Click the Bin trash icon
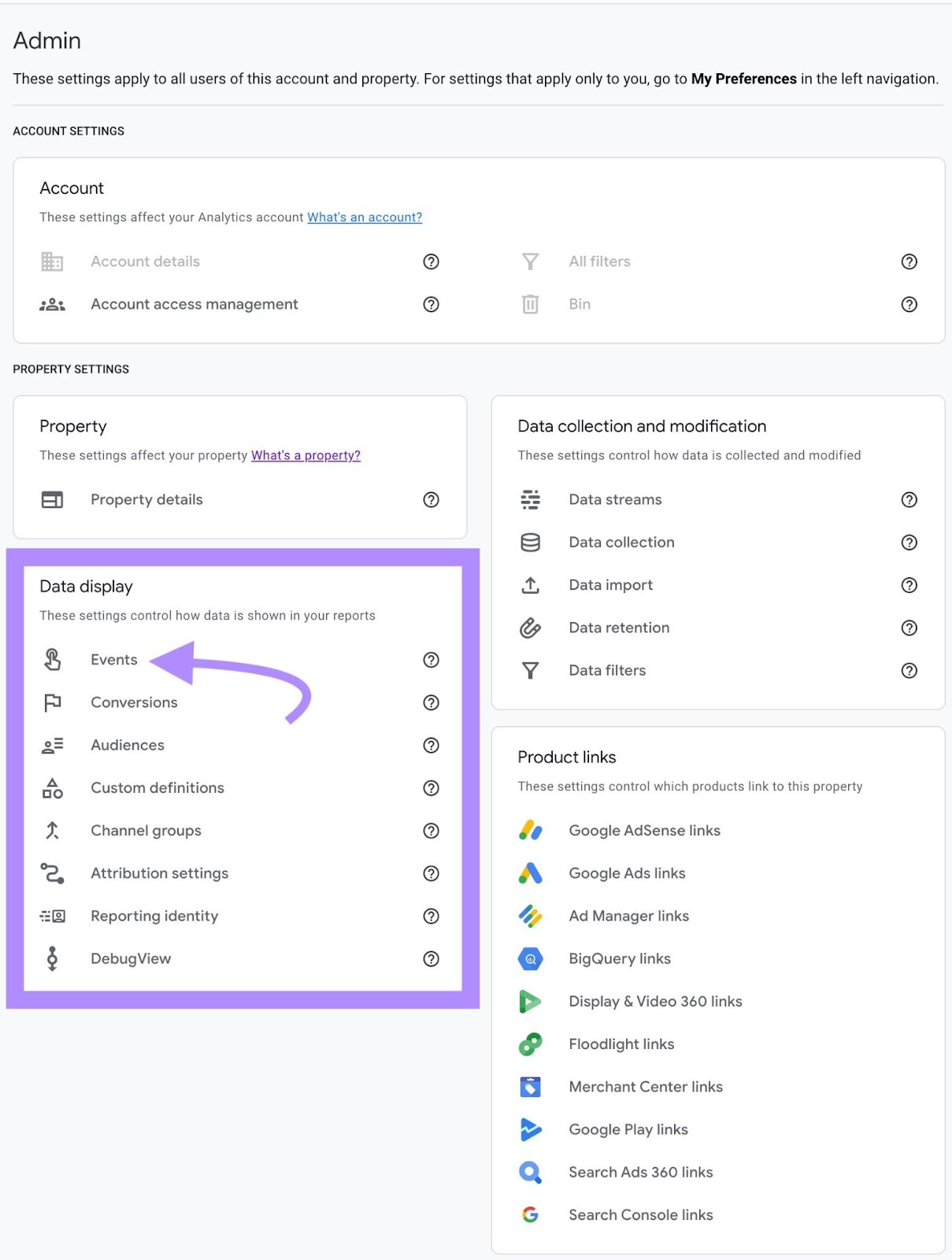 [531, 304]
